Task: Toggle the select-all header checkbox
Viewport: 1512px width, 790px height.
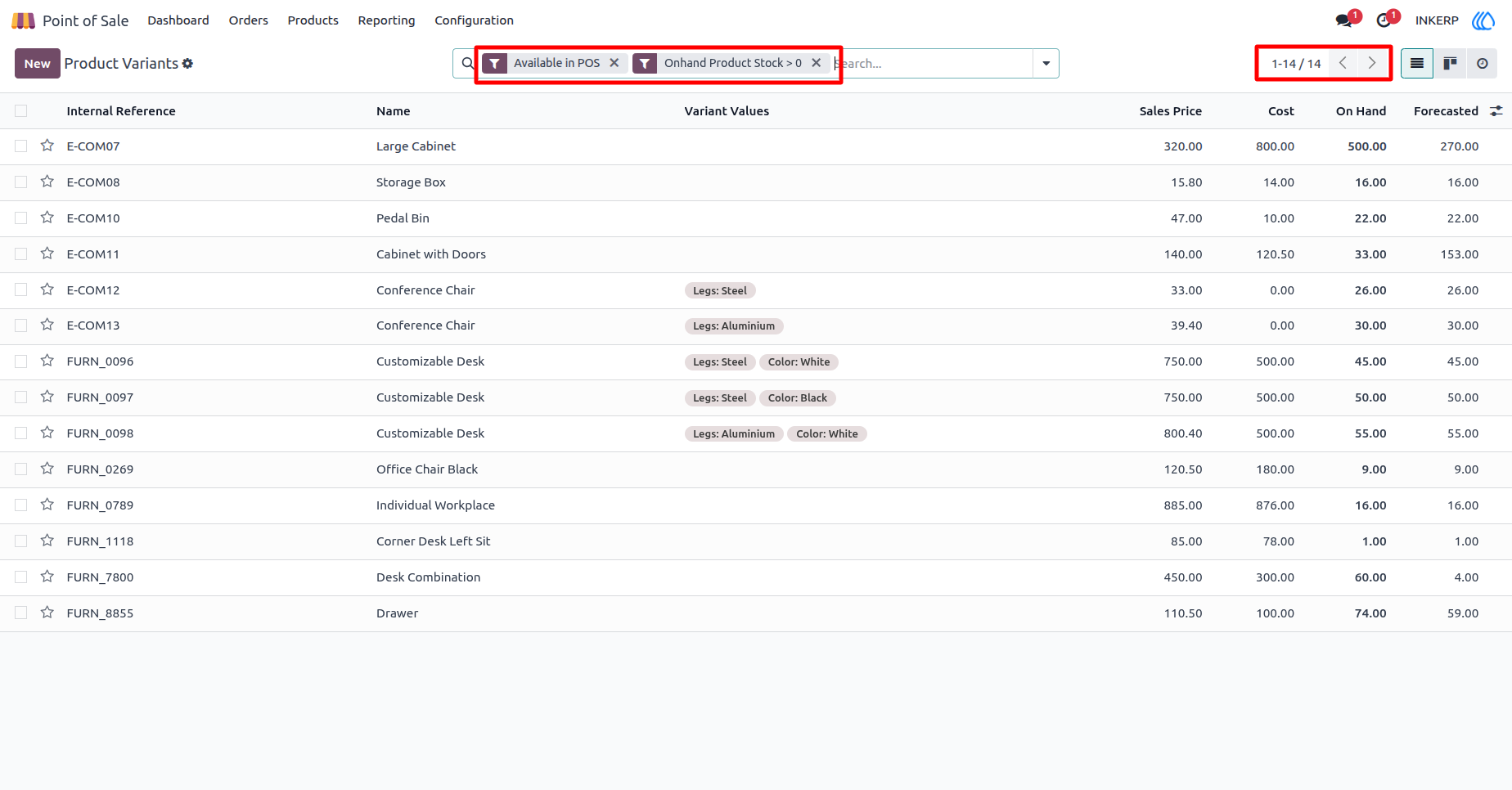Action: pos(21,111)
